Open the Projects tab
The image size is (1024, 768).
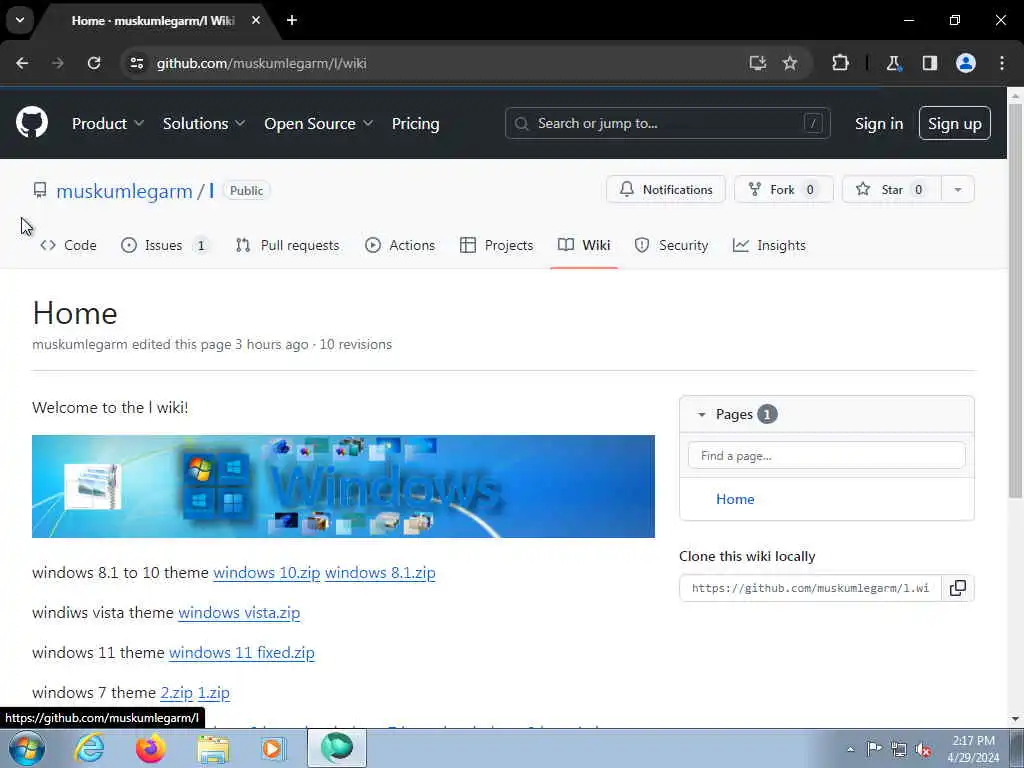pos(497,245)
